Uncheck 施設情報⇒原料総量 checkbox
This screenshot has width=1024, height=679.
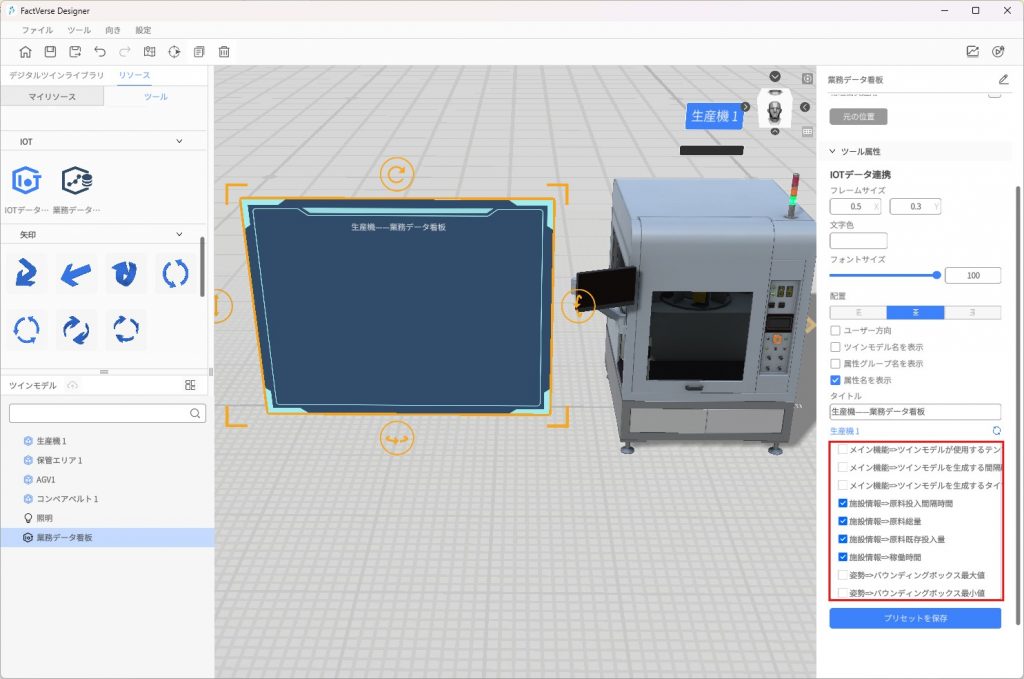[x=843, y=521]
